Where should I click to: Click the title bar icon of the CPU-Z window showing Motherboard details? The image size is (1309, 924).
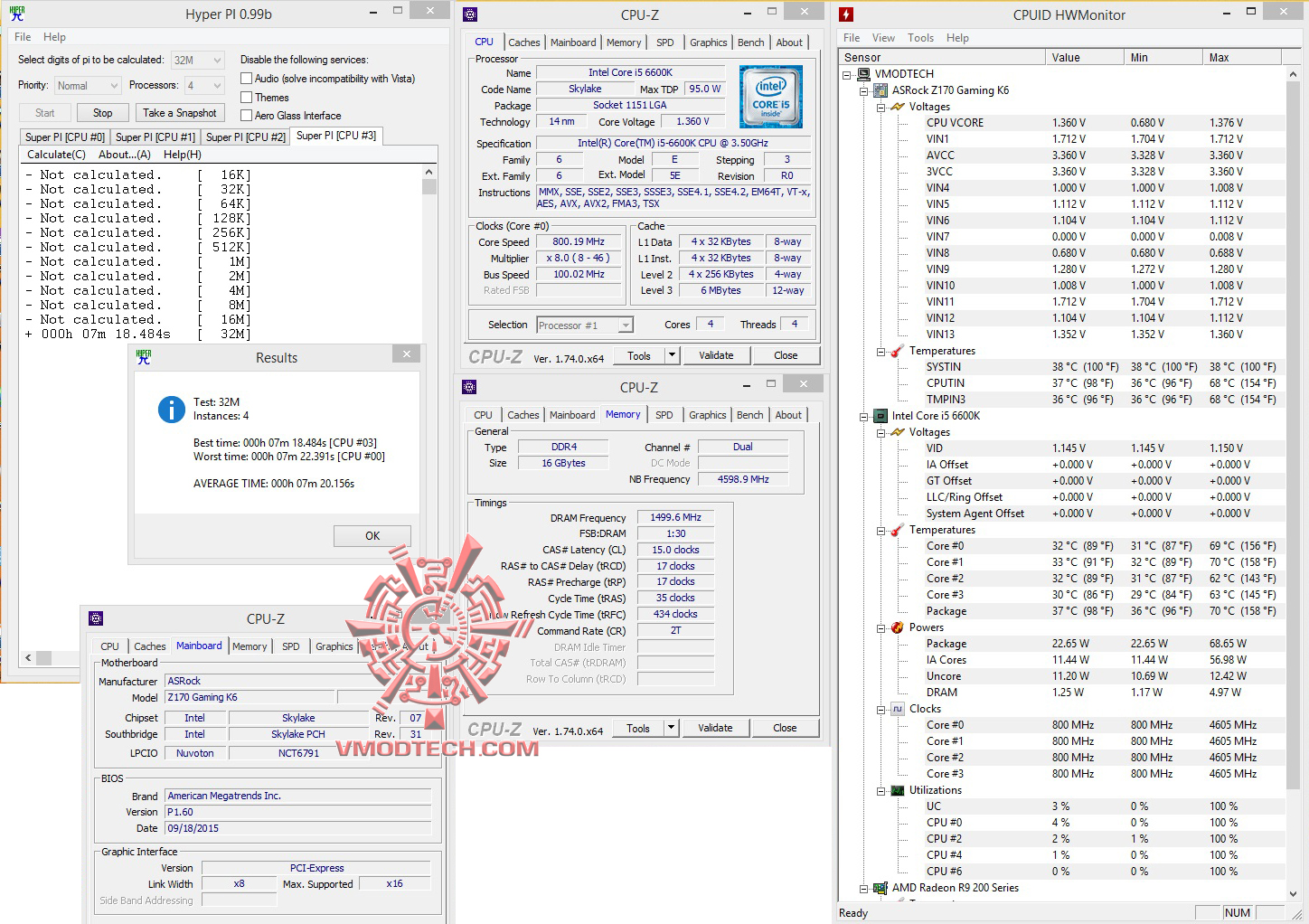pyautogui.click(x=96, y=618)
